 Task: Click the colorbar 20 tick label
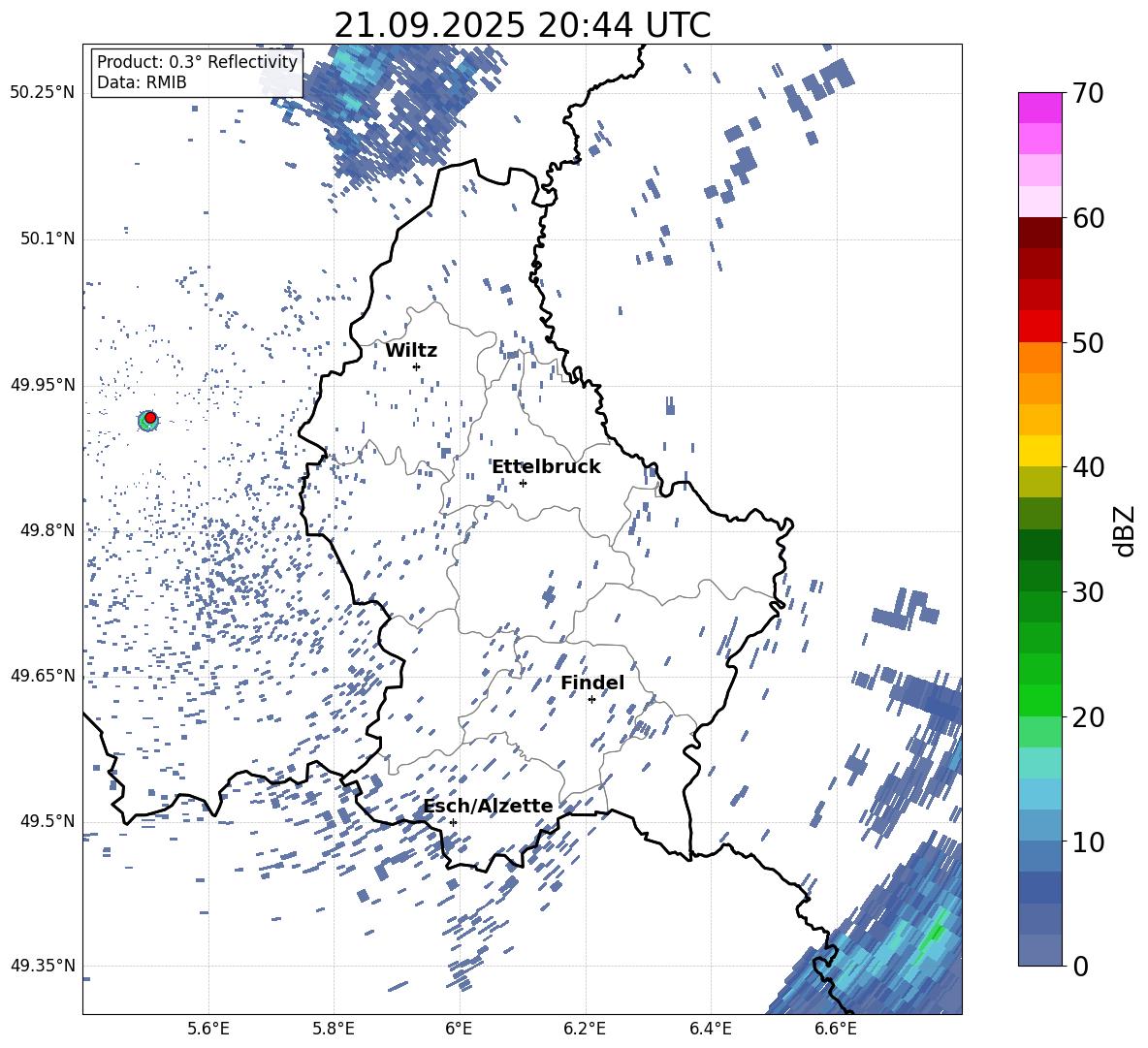(x=1089, y=717)
